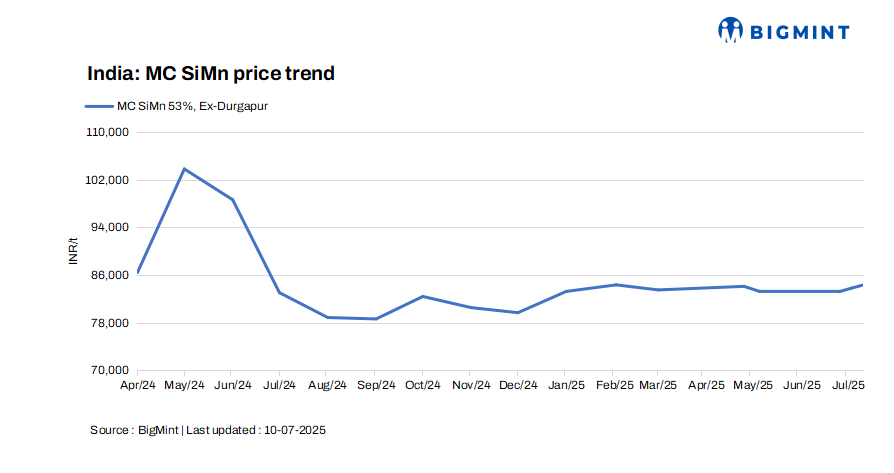Select the Feb/25 x-axis label
The height and width of the screenshot is (473, 894).
click(x=614, y=385)
